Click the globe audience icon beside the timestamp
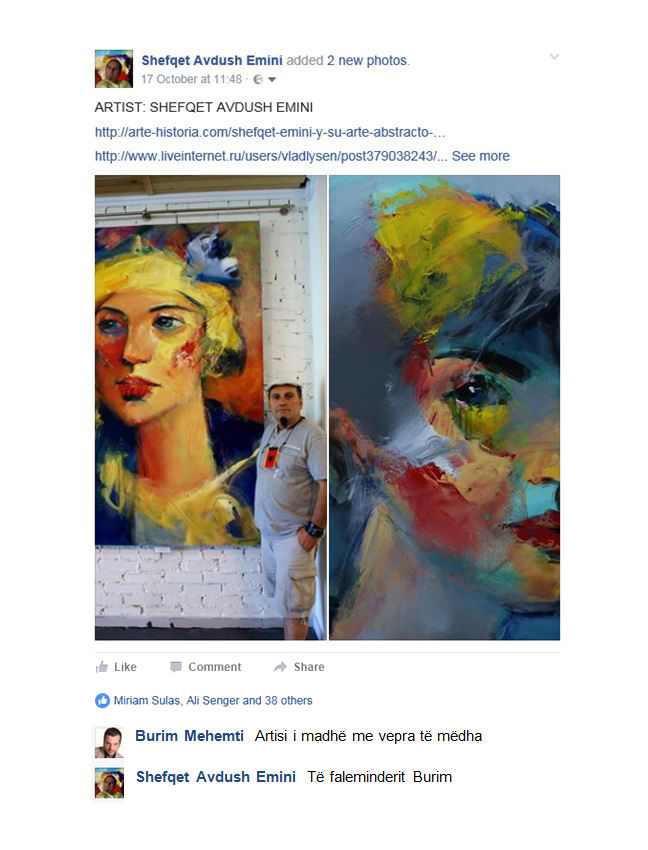This screenshot has height=850, width=648. [258, 80]
